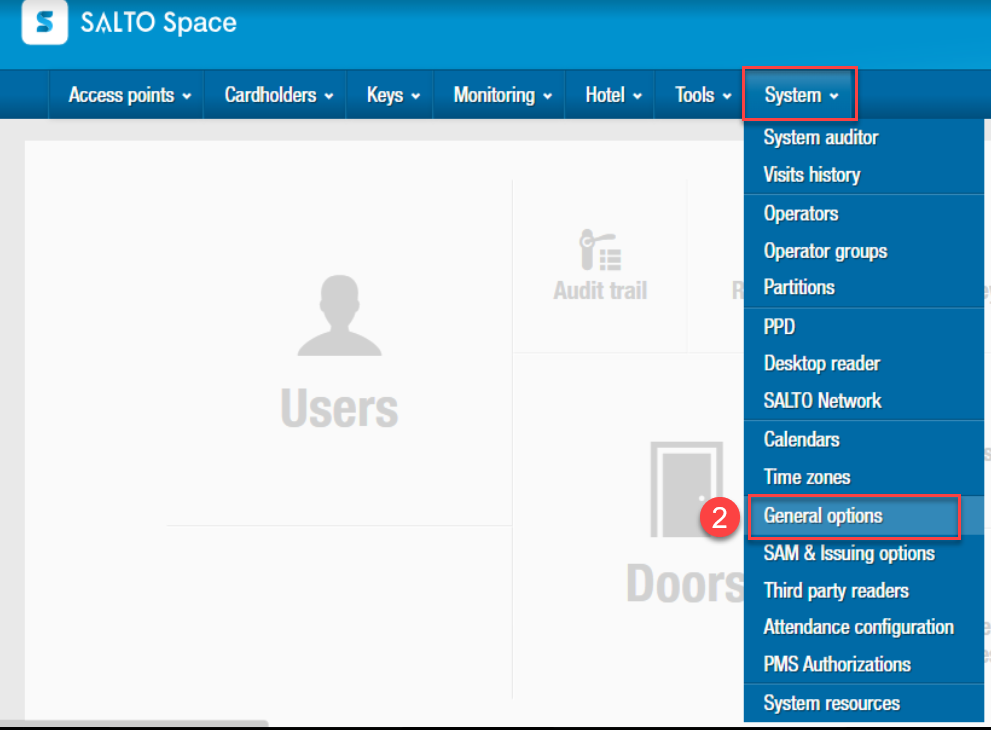The height and width of the screenshot is (730, 991).
Task: Open Visits history
Action: pyautogui.click(x=813, y=175)
